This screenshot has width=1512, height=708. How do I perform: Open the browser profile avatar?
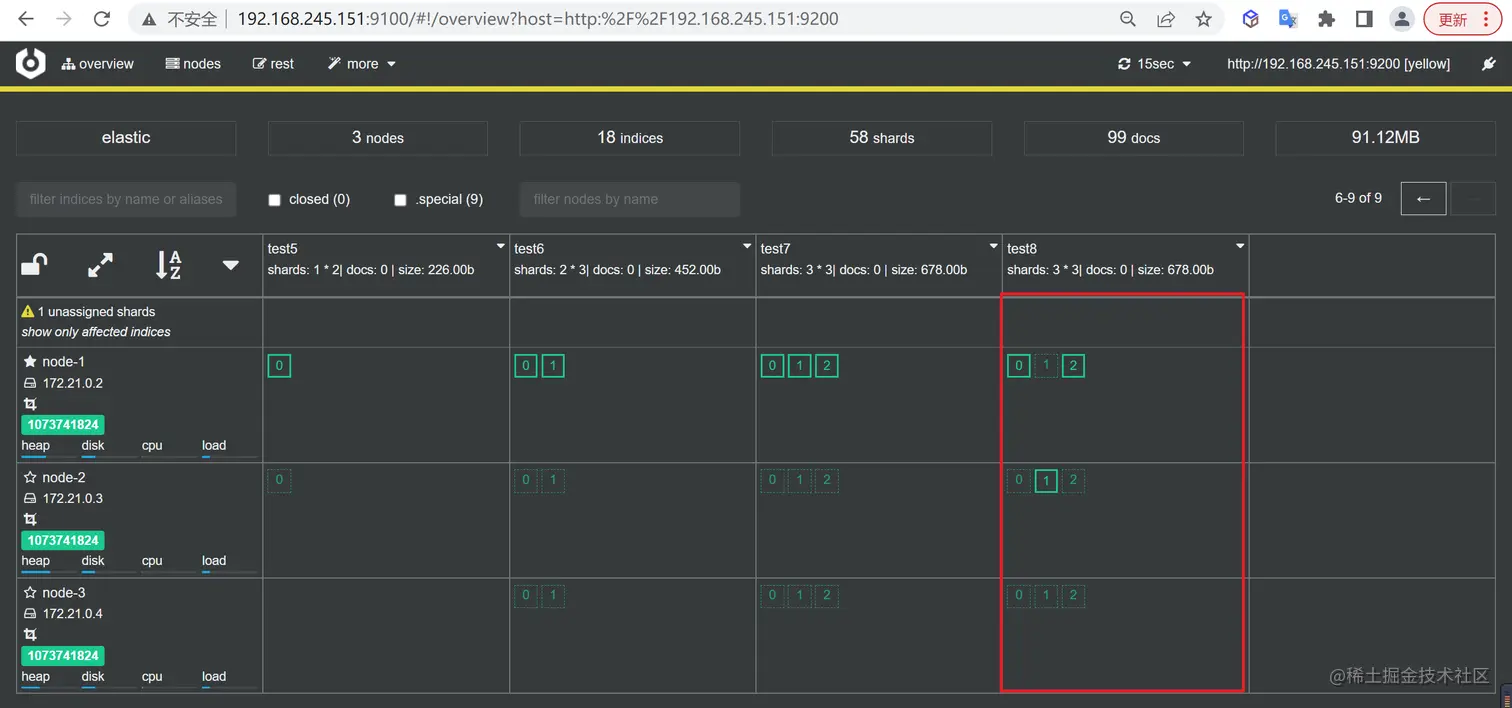1402,19
